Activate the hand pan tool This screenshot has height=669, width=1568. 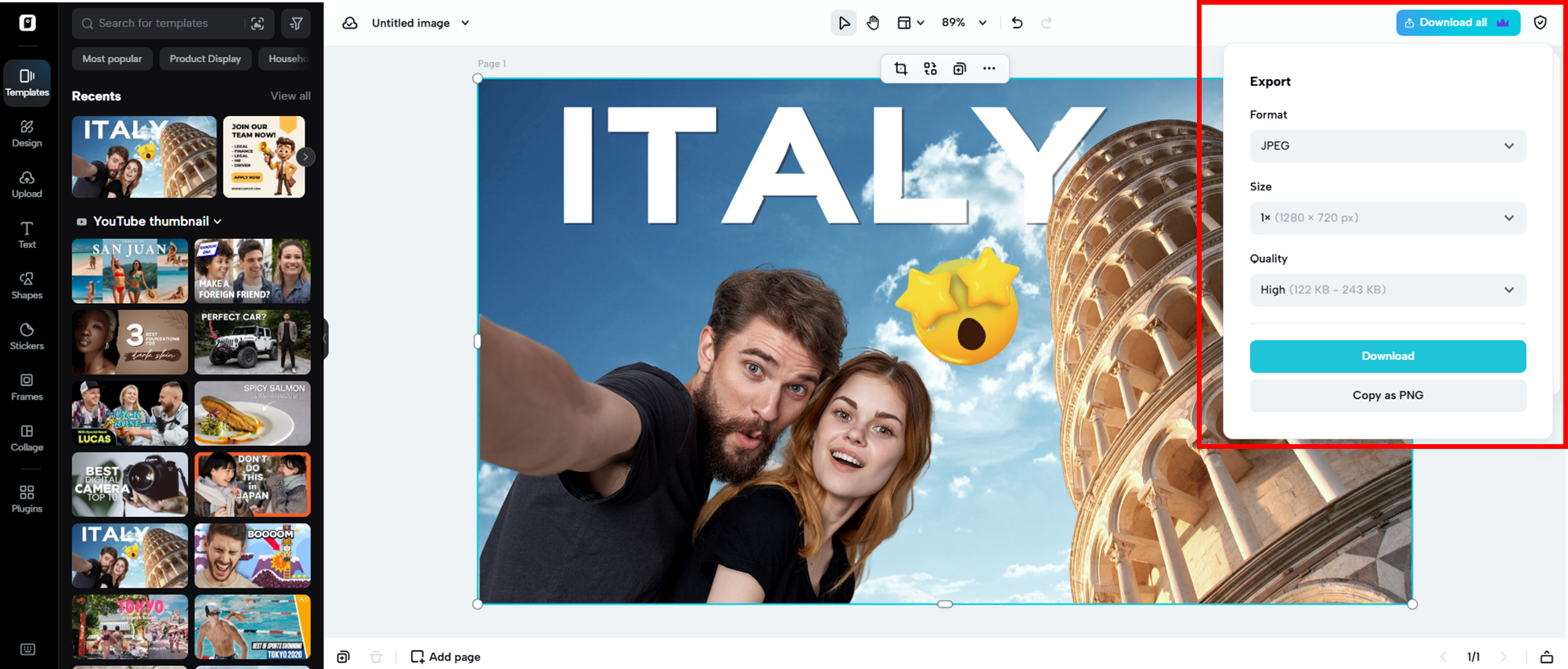tap(873, 23)
